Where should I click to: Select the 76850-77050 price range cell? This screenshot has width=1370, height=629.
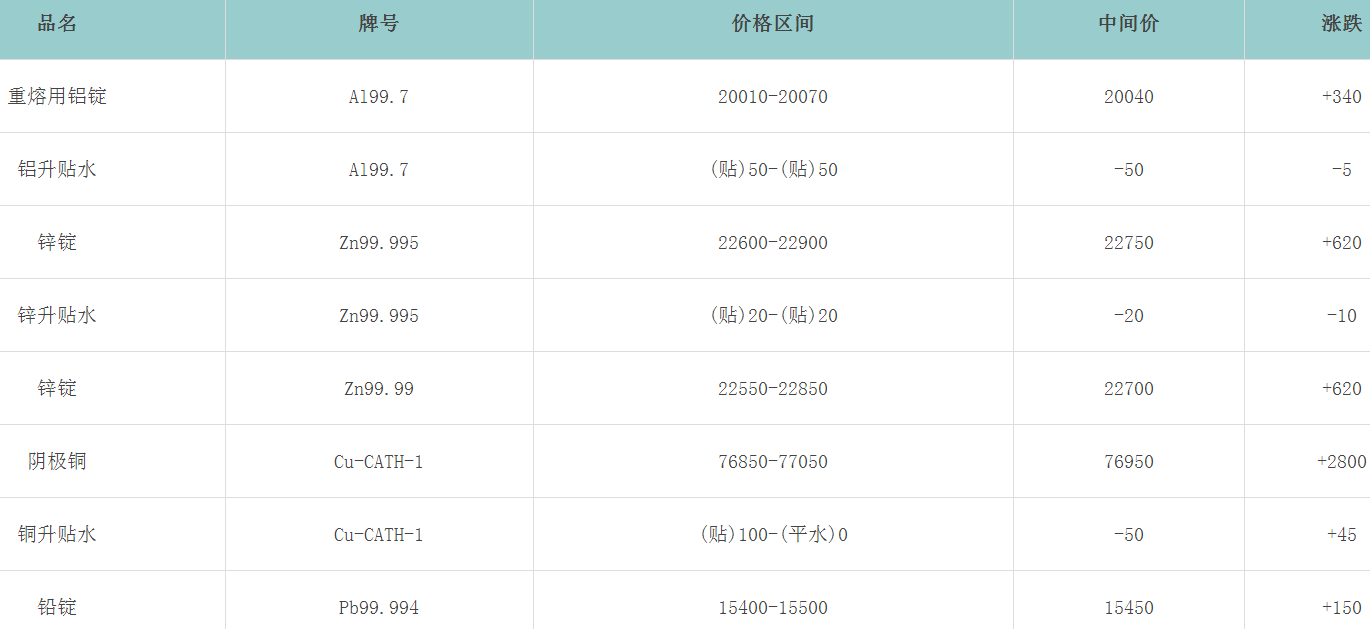point(772,462)
